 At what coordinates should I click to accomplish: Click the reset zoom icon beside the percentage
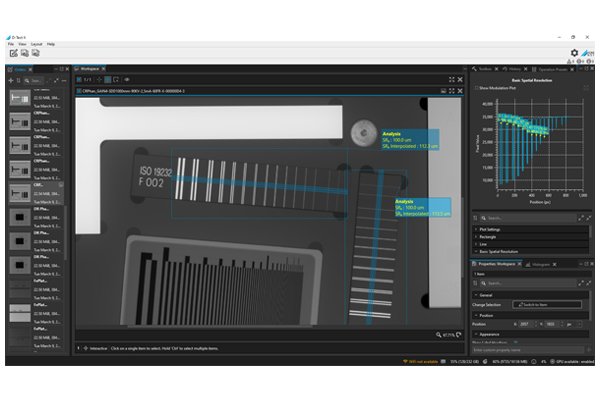pyautogui.click(x=458, y=335)
